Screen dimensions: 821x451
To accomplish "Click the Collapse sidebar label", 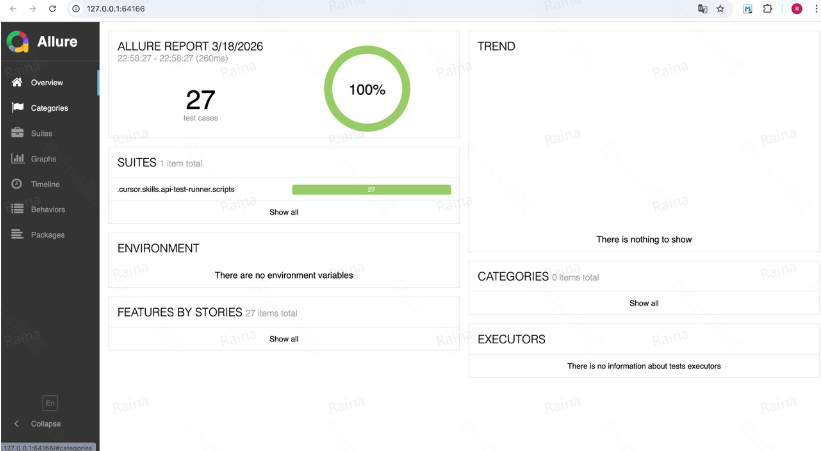I will [x=46, y=424].
